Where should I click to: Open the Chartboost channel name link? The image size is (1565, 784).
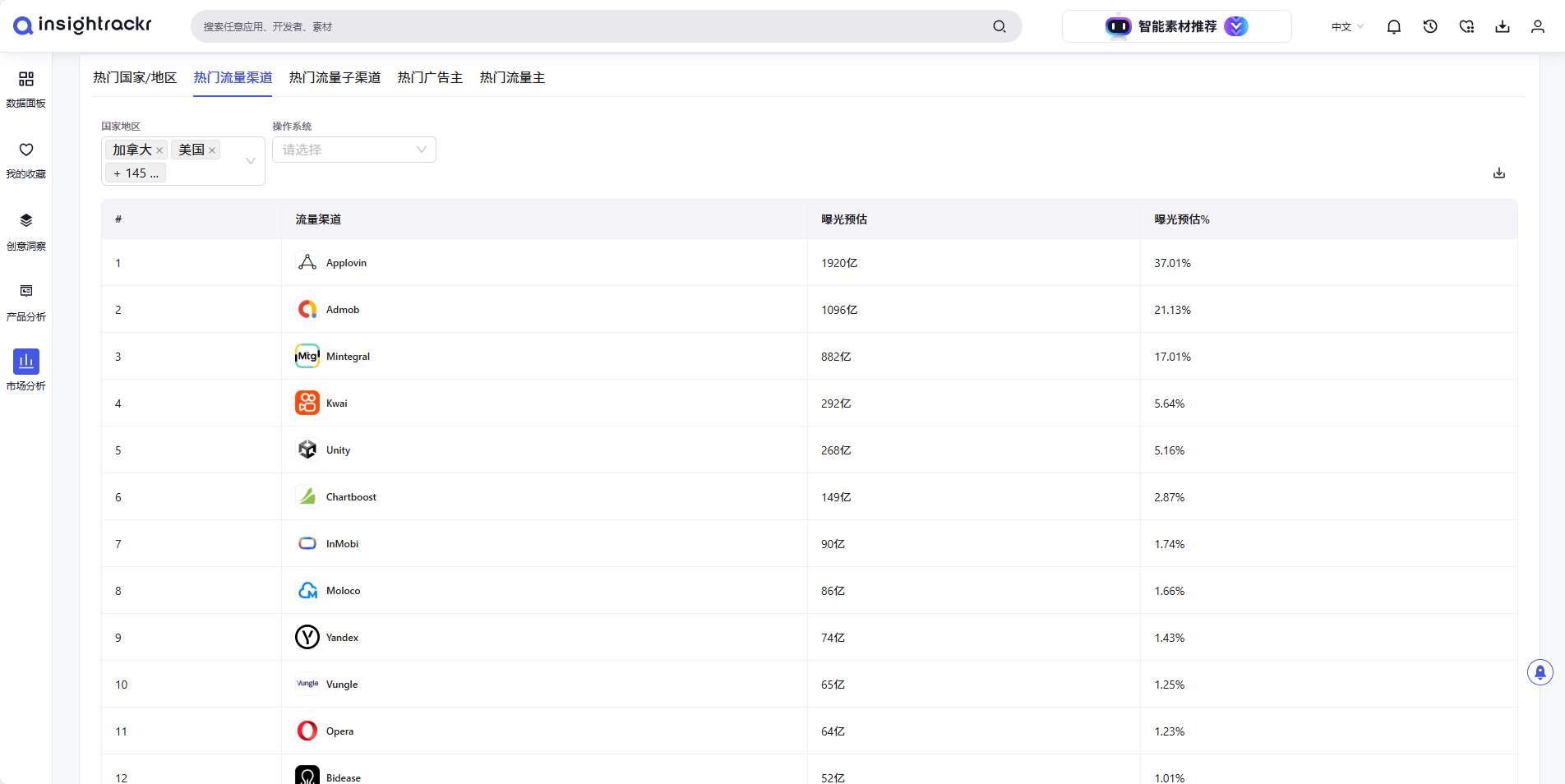pos(351,497)
